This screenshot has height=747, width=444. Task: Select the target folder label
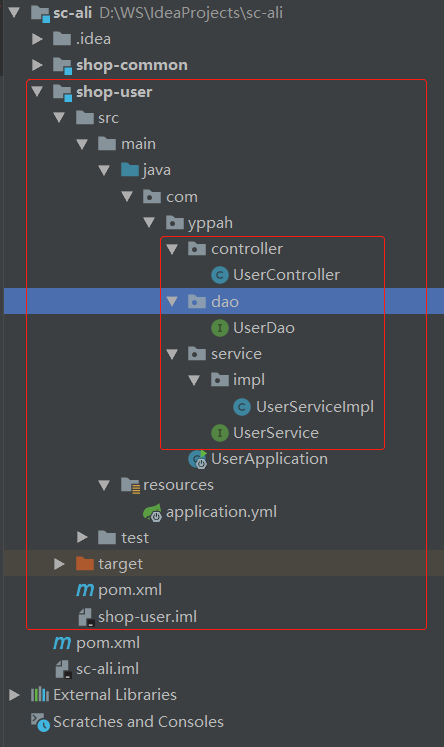[120, 564]
